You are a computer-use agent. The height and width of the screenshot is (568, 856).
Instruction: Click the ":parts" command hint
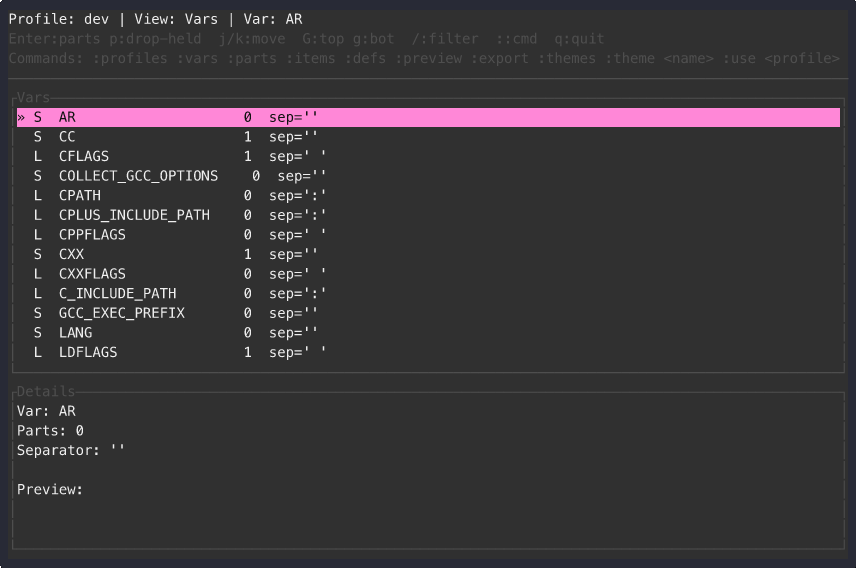(252, 58)
